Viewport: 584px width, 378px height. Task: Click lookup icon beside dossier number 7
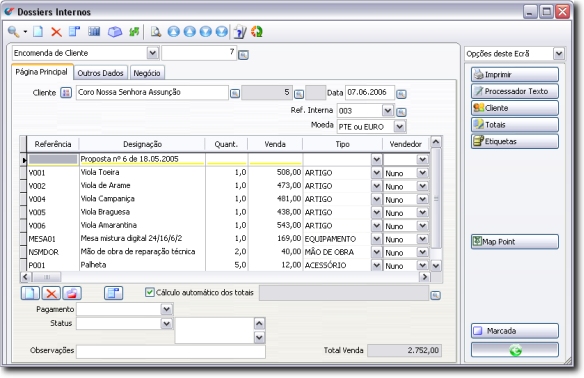243,55
